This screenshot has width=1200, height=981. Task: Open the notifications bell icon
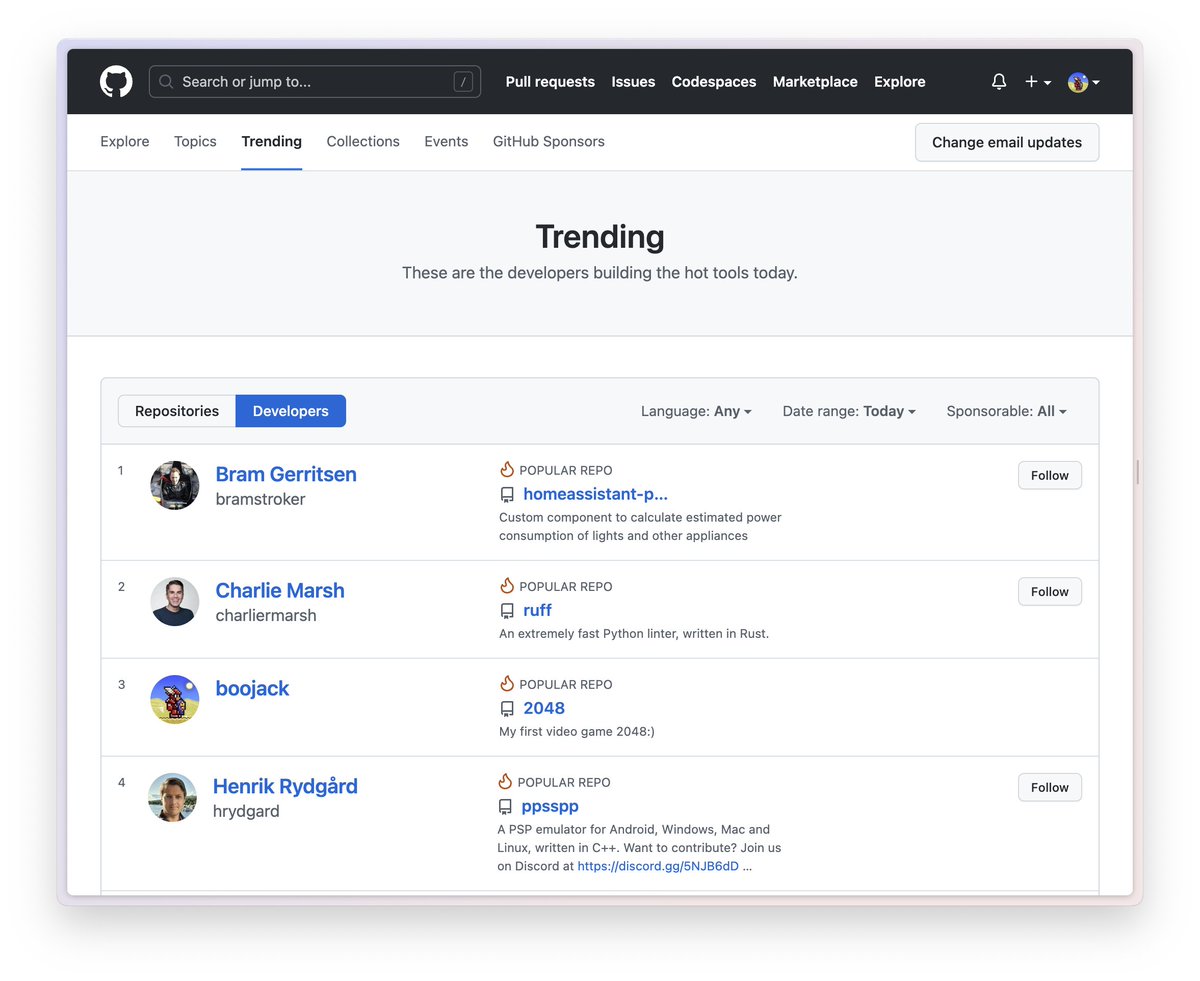[999, 82]
